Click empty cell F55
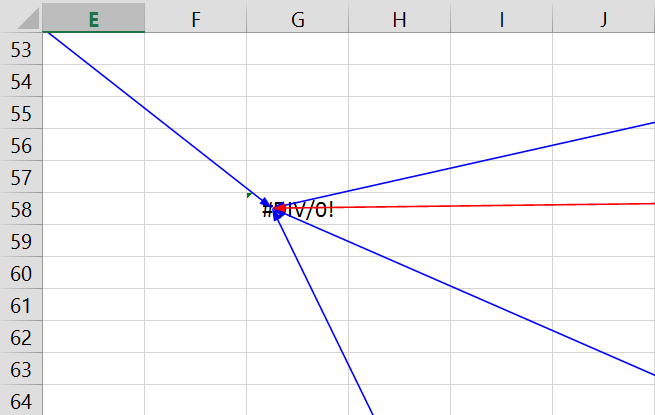This screenshot has height=415, width=655. tap(195, 113)
